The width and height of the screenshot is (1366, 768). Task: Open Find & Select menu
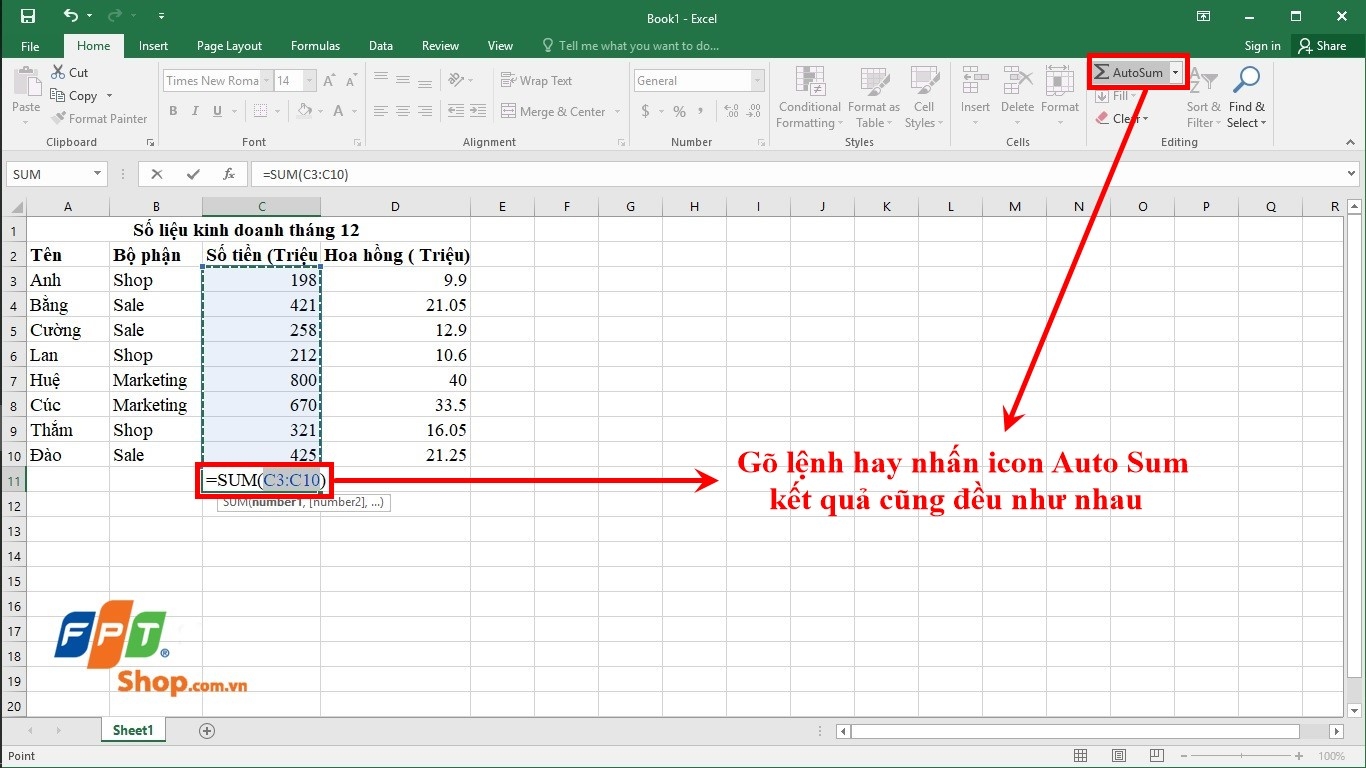(1247, 97)
